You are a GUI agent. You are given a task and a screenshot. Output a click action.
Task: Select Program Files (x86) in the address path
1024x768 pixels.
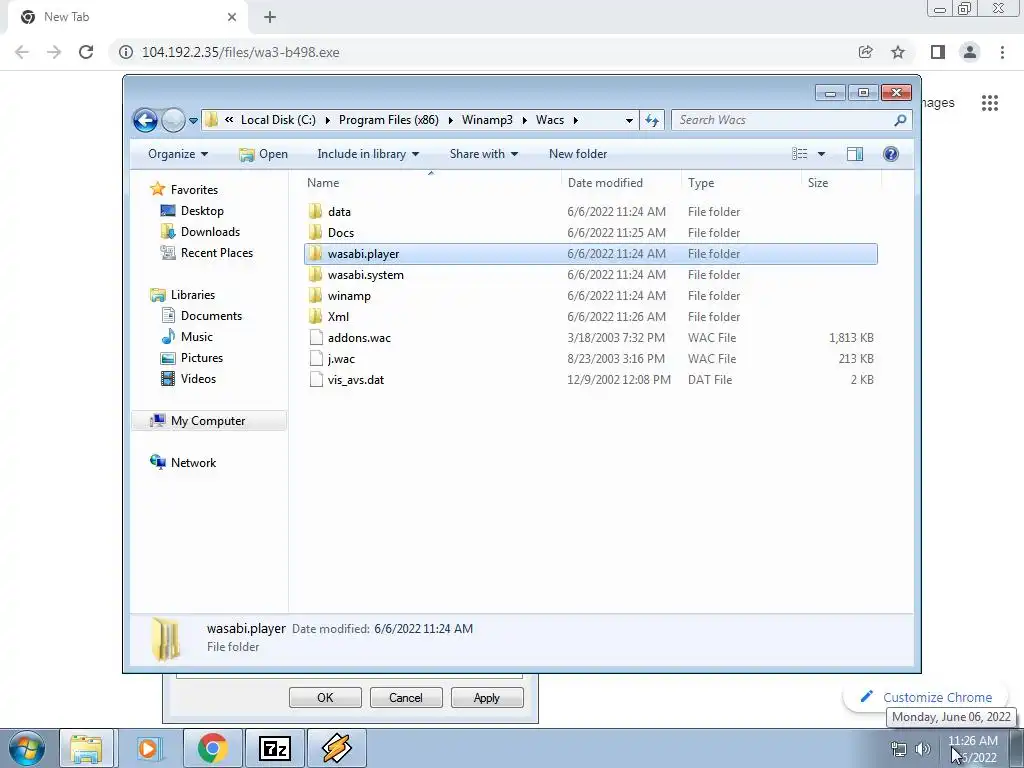pyautogui.click(x=389, y=120)
